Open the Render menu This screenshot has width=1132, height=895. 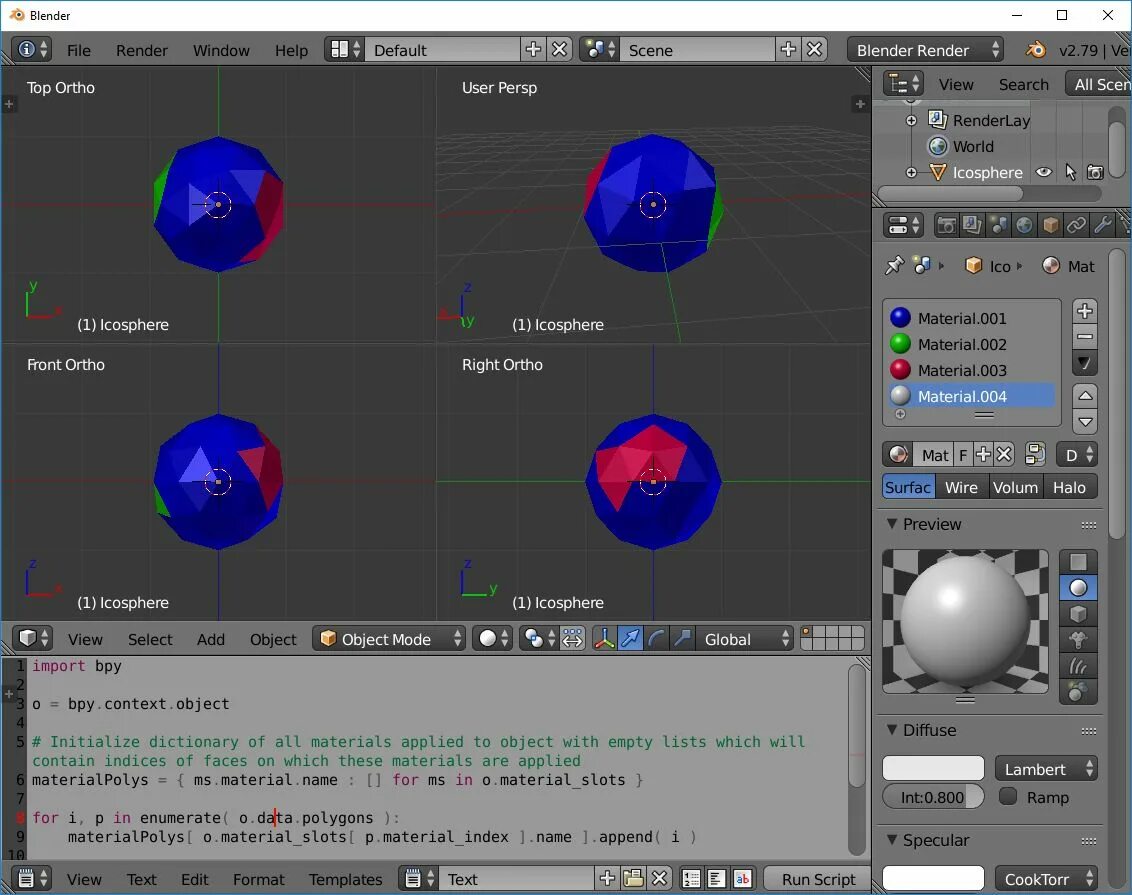click(x=142, y=50)
